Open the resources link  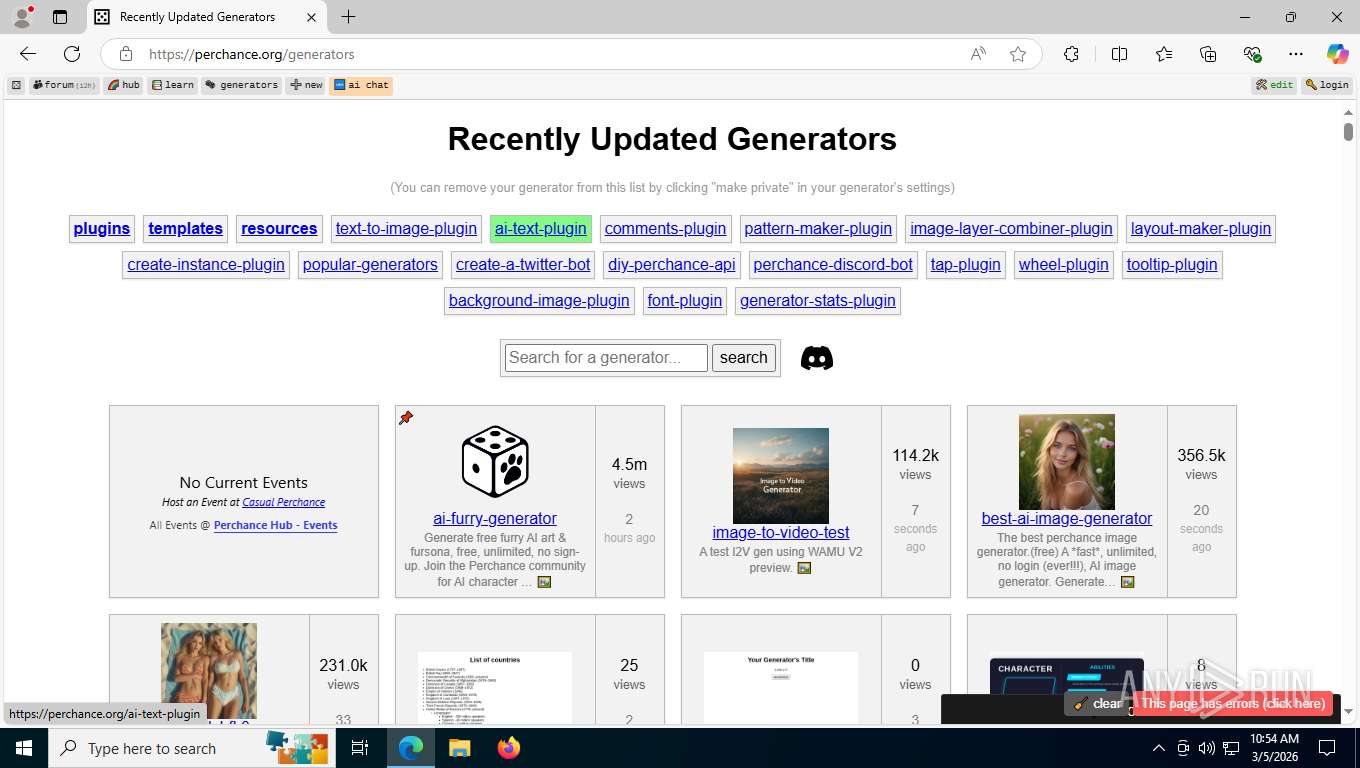coord(279,229)
